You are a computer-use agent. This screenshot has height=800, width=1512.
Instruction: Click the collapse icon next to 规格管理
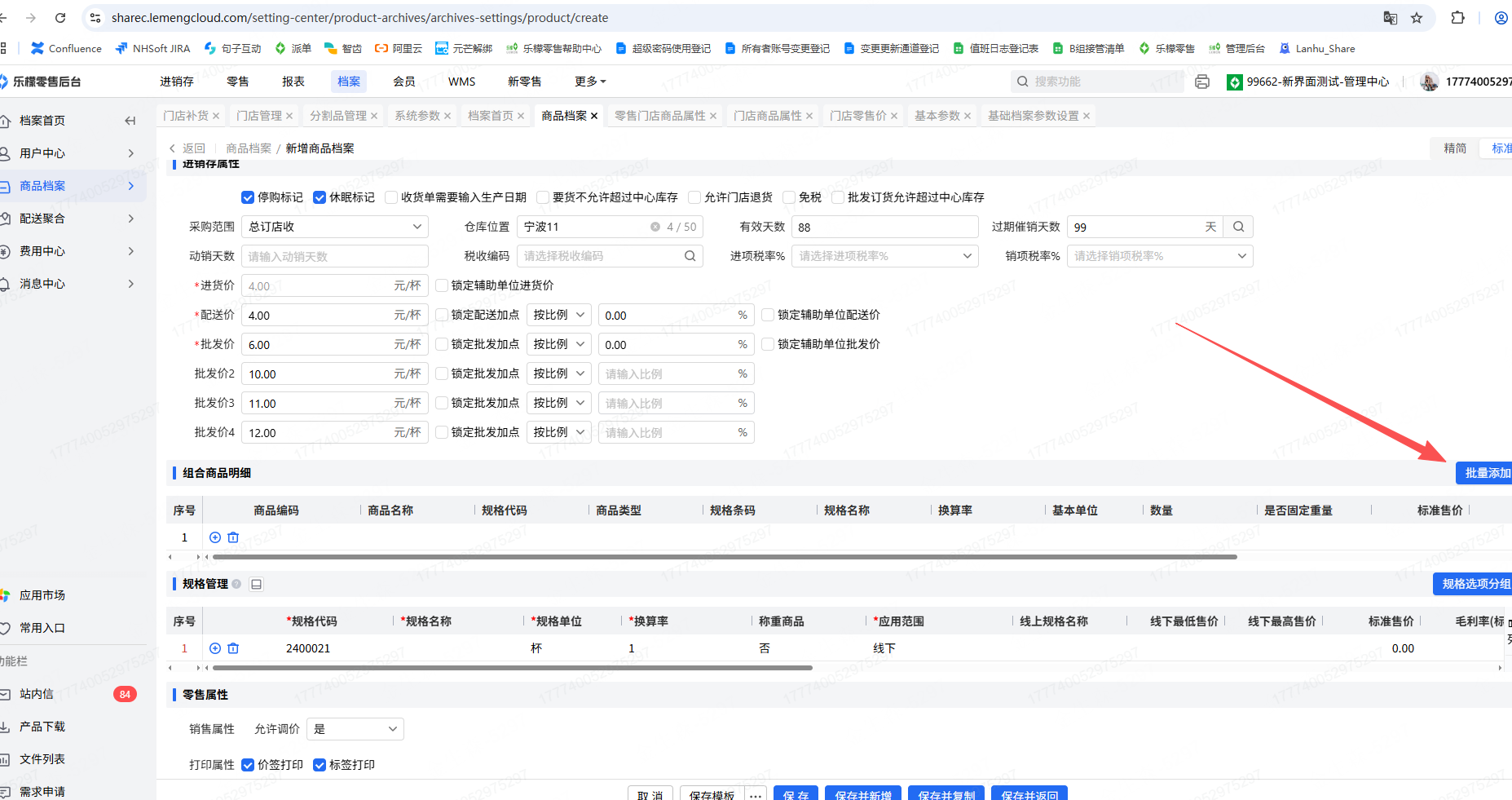[x=257, y=584]
